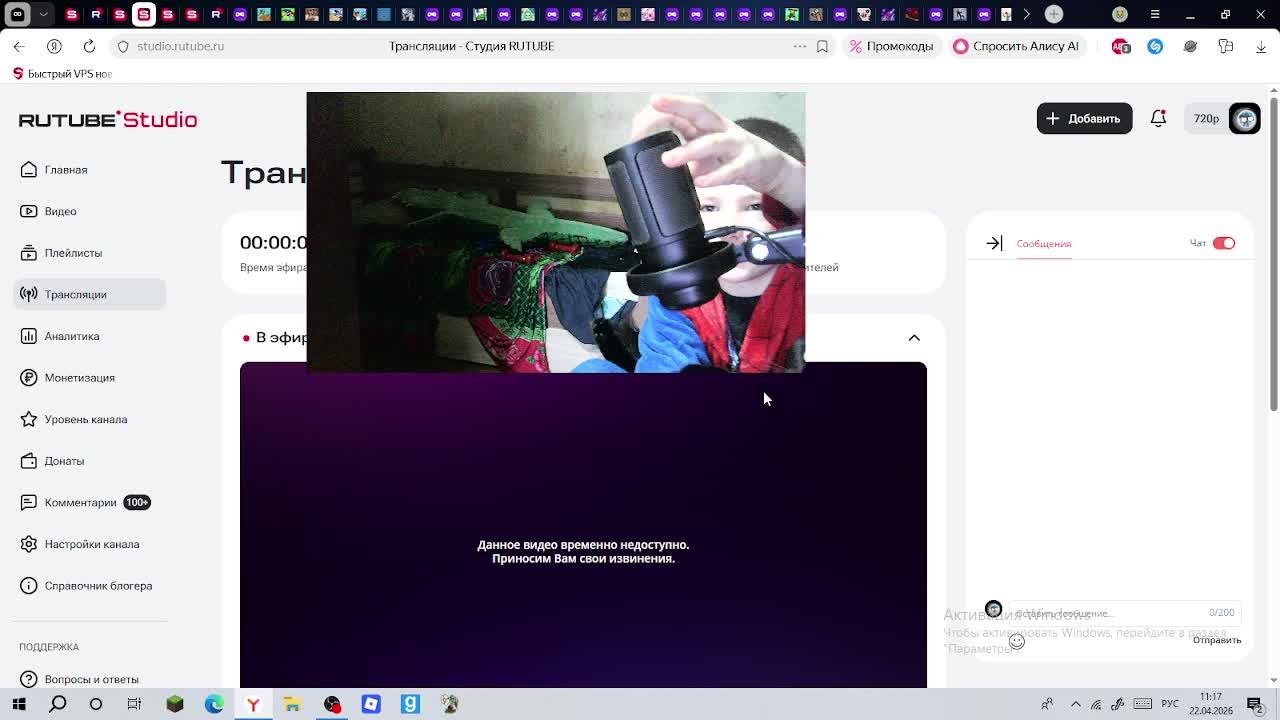Click the Настройки канала gear icon

[29, 544]
